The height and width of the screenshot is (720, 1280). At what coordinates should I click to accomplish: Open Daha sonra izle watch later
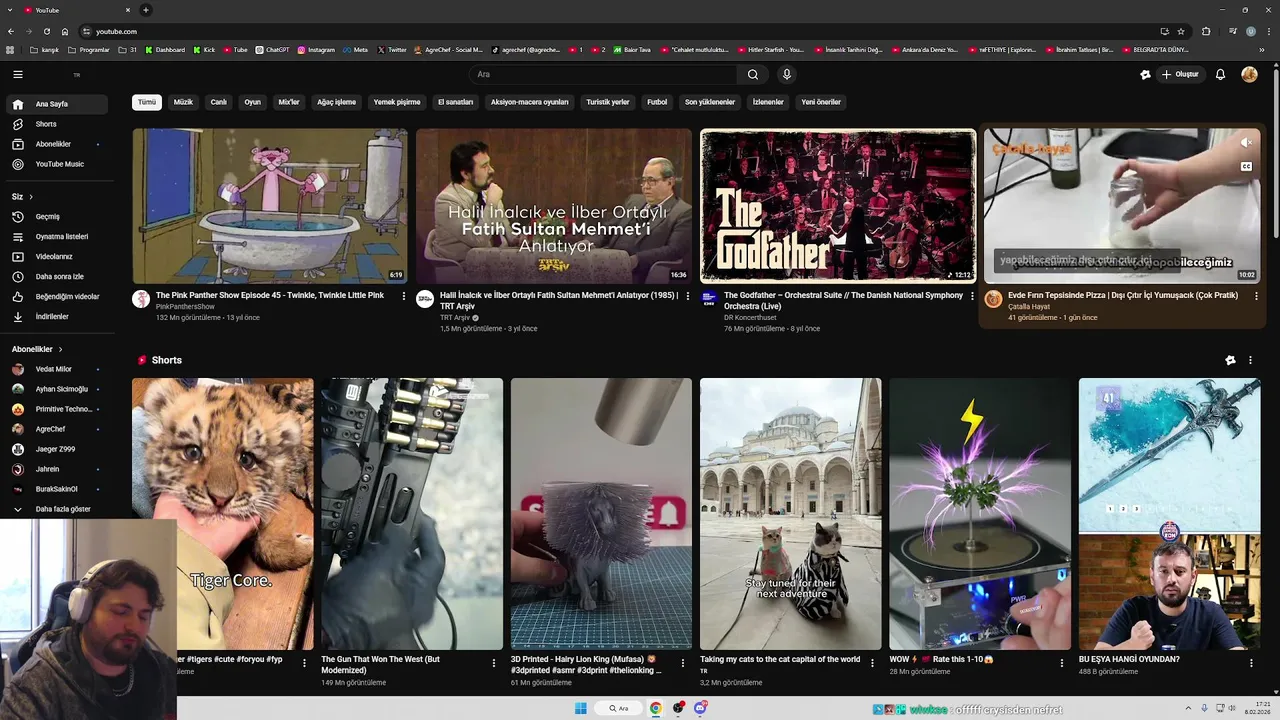click(x=56, y=277)
